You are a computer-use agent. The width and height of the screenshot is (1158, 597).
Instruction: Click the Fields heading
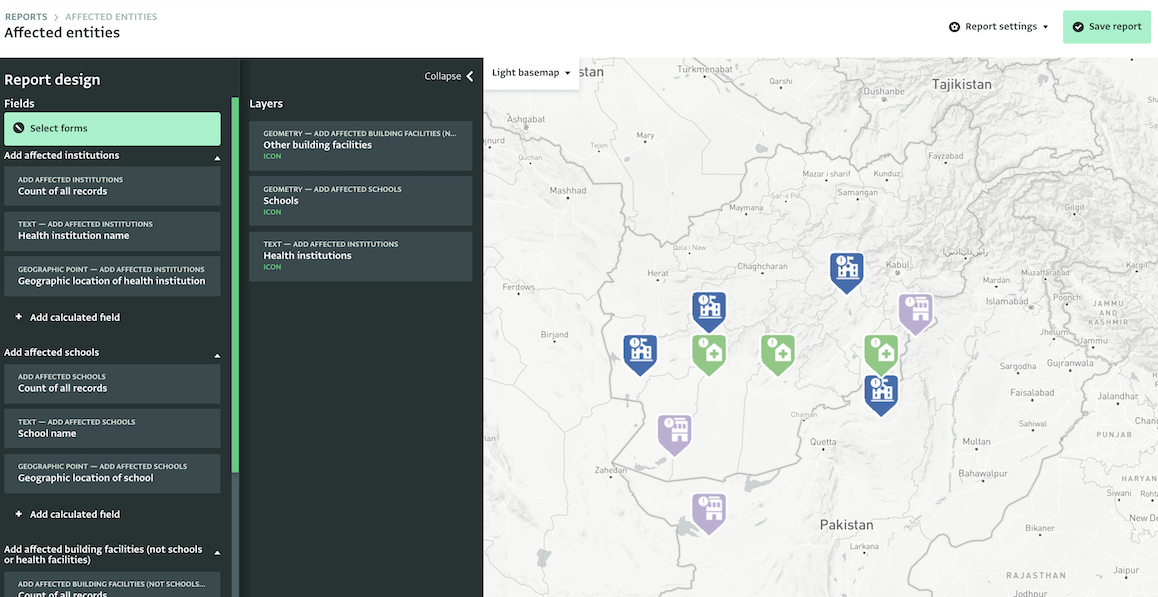(x=19, y=104)
